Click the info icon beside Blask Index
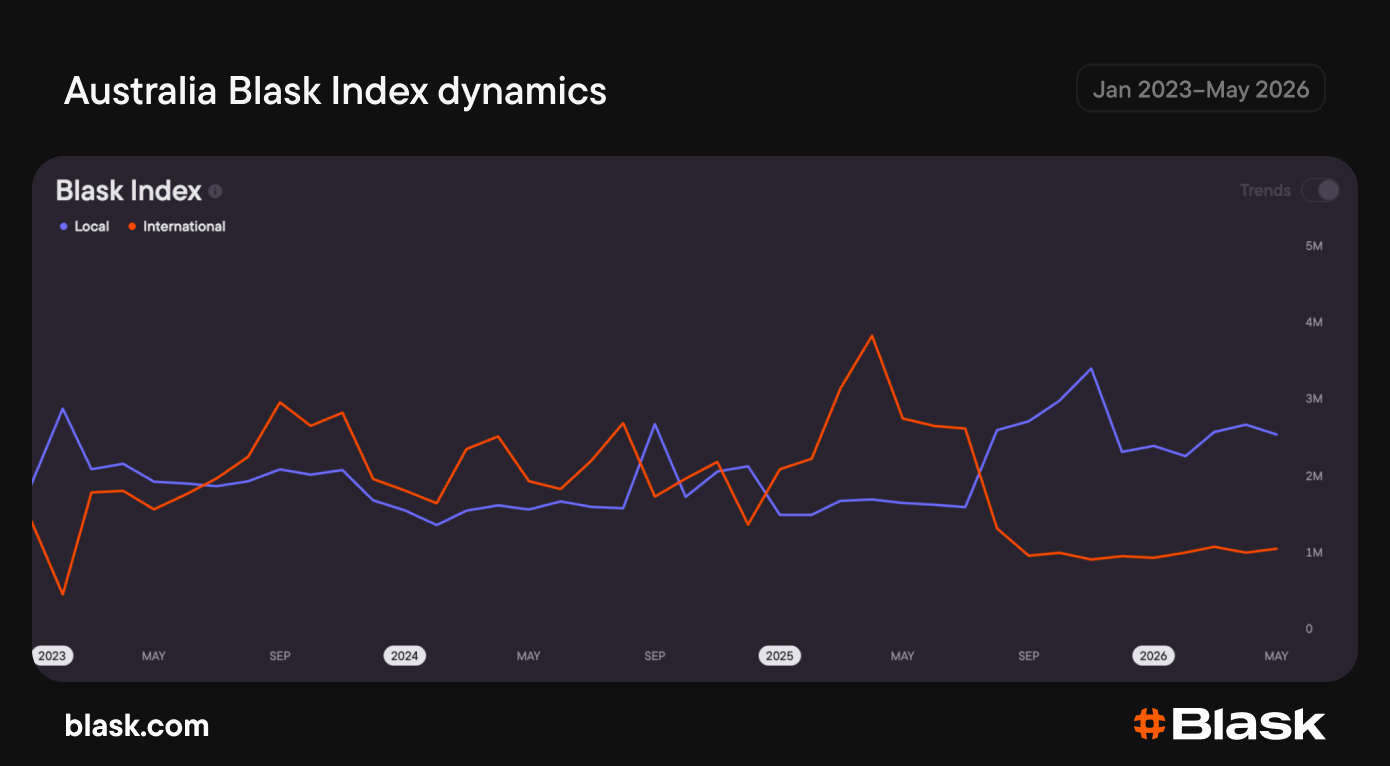The width and height of the screenshot is (1390, 766). click(215, 191)
